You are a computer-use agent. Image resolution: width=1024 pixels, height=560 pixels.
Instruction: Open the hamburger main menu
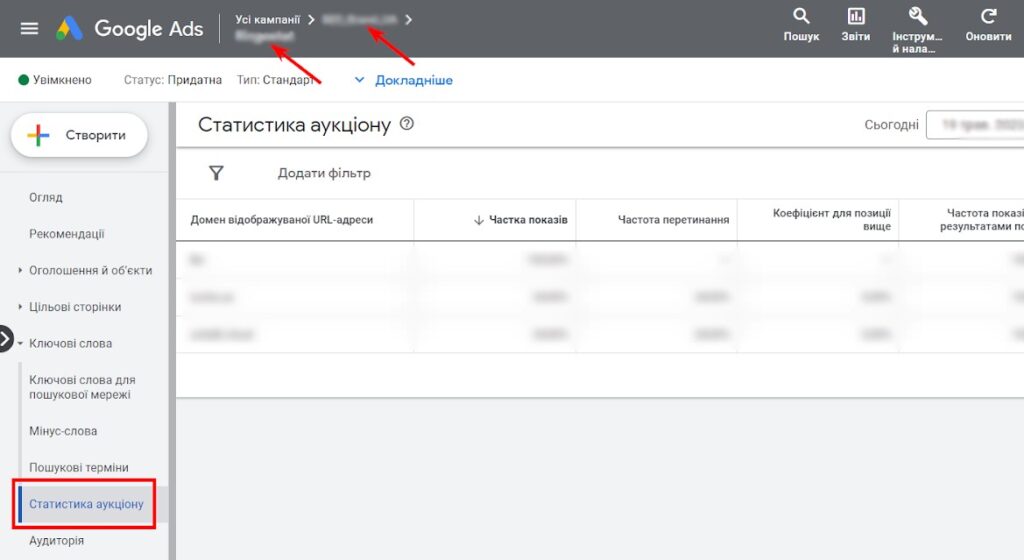tap(29, 28)
